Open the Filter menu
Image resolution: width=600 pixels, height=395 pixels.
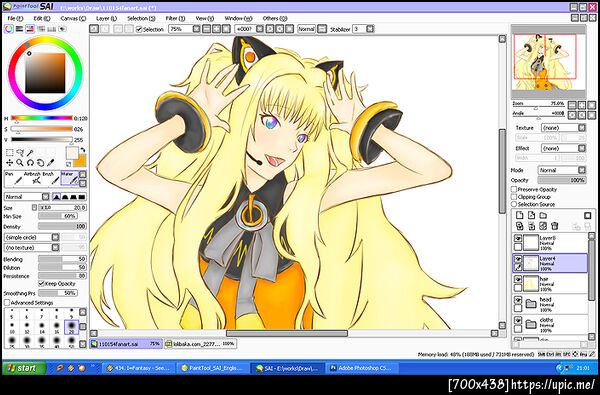click(x=175, y=18)
